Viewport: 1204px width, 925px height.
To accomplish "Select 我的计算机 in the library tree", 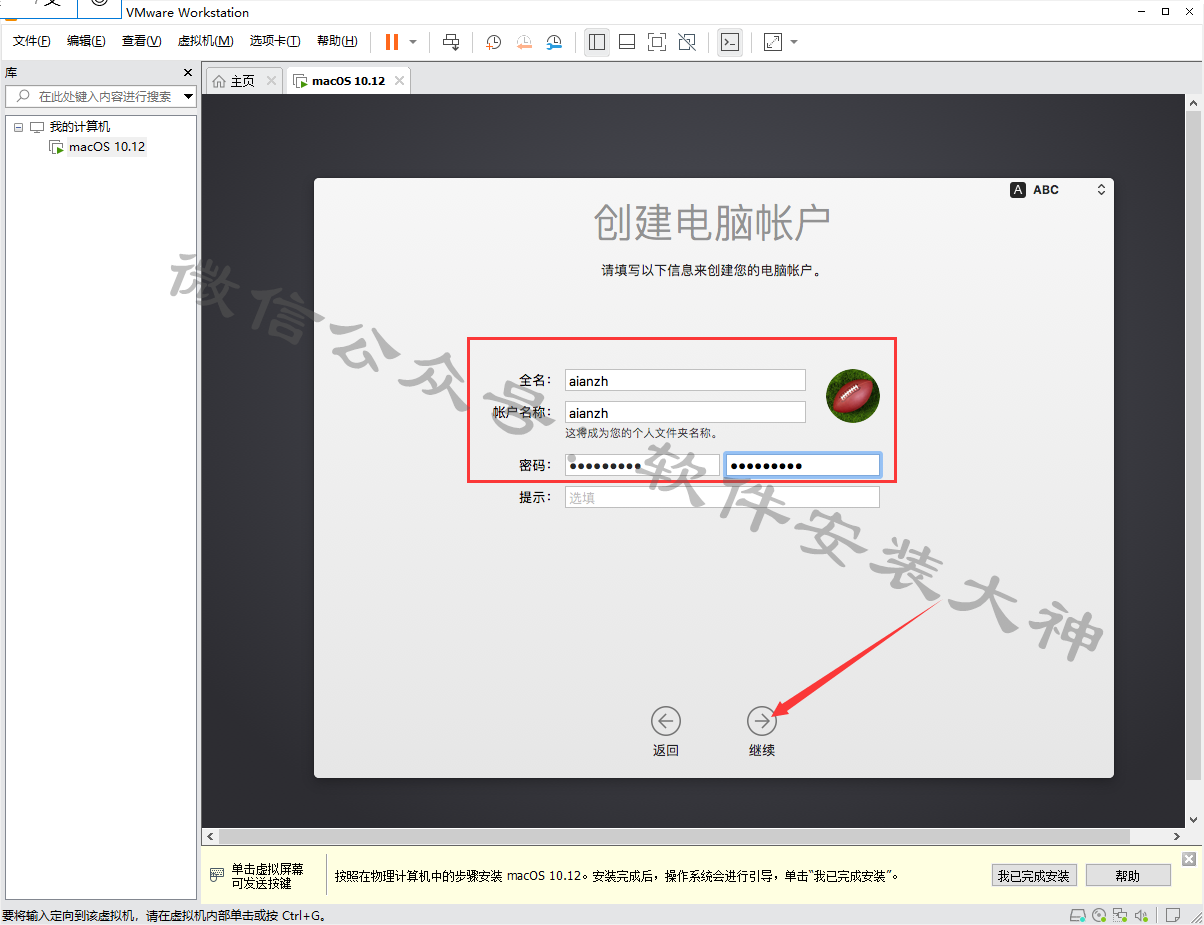I will point(80,127).
